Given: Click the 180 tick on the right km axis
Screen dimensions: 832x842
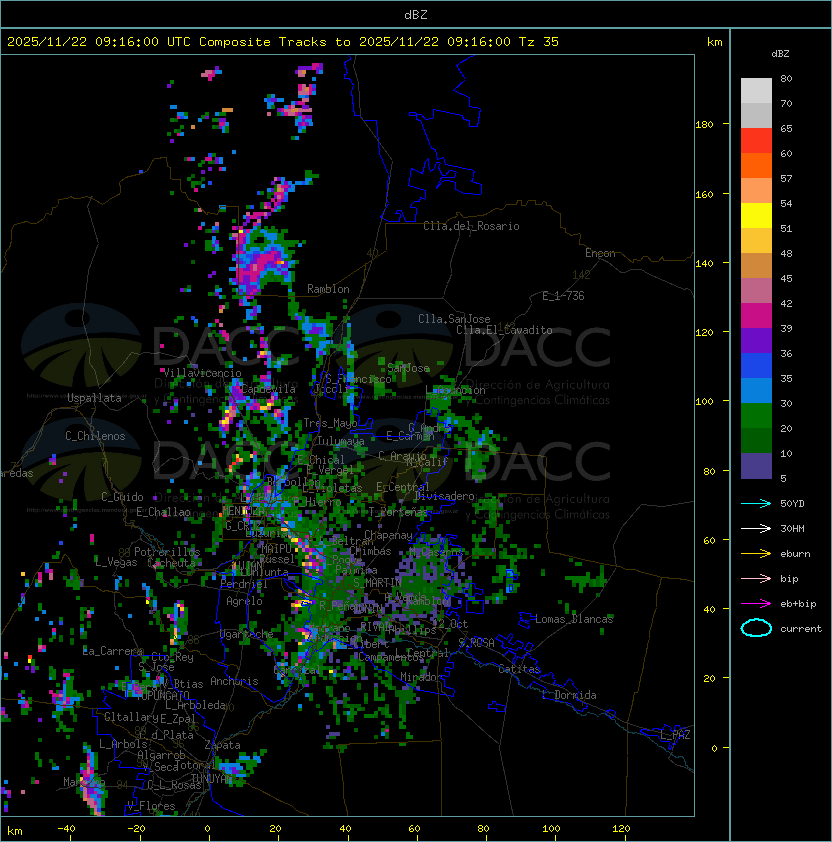Looking at the screenshot, I should pos(704,124).
